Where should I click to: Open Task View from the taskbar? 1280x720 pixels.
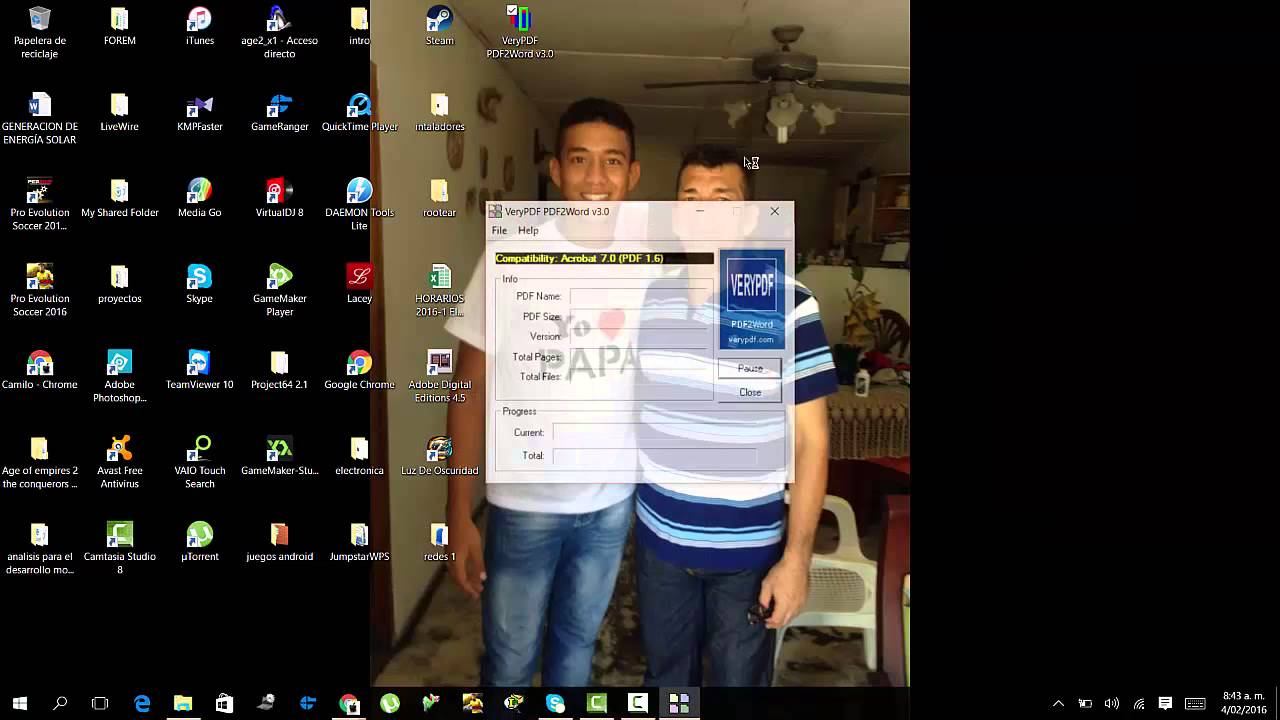tap(100, 703)
